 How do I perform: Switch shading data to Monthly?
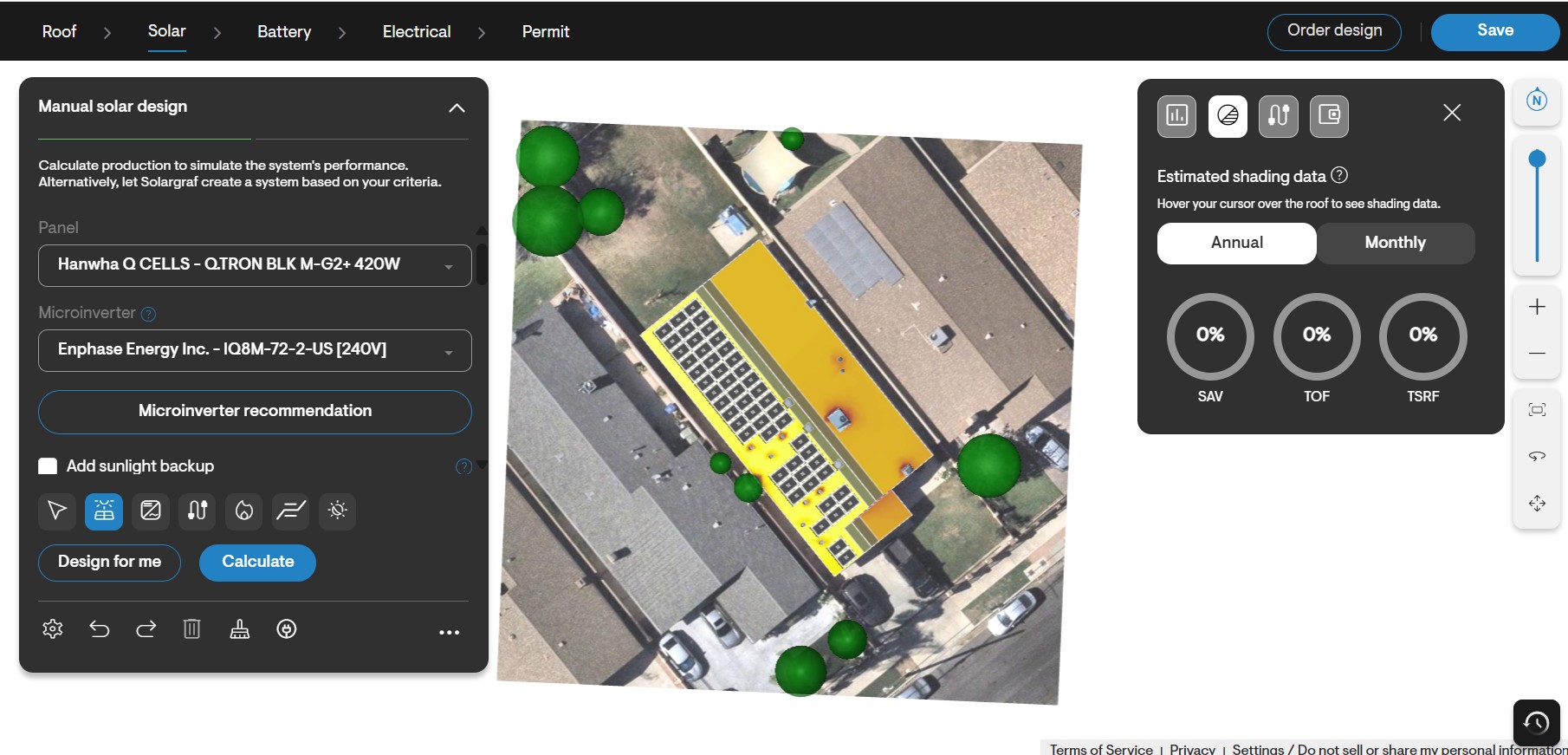coord(1396,243)
